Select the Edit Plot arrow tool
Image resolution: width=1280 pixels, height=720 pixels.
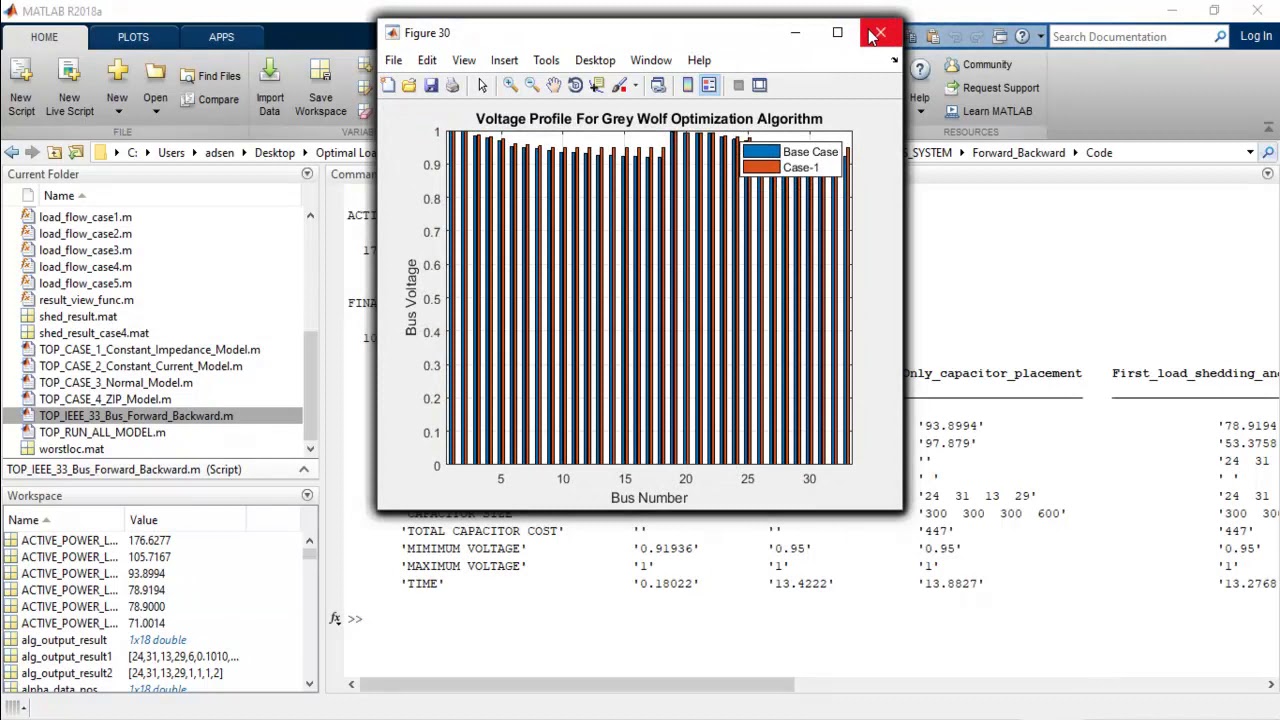pos(482,86)
